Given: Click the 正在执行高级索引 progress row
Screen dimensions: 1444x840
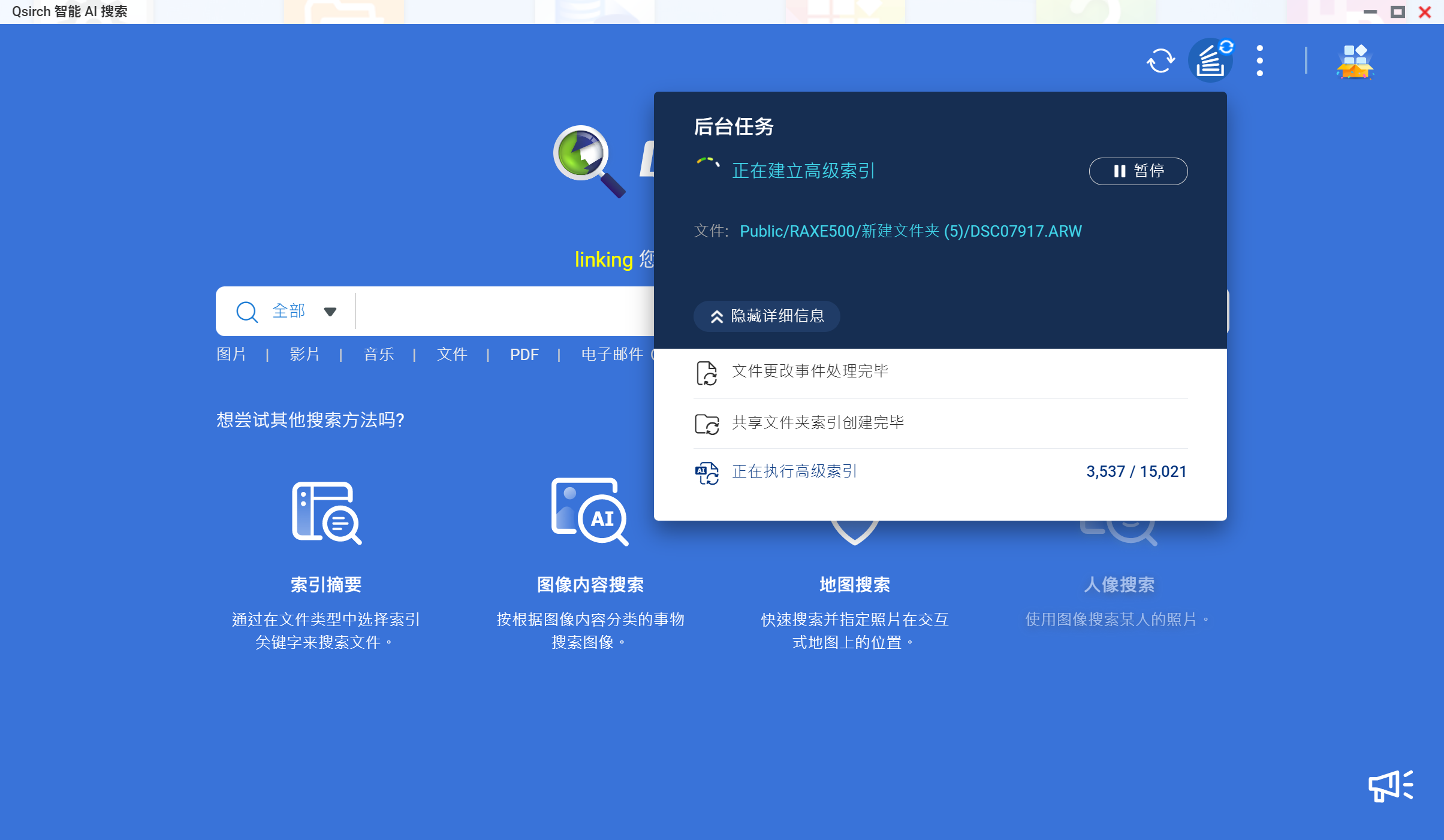Looking at the screenshot, I should point(794,472).
